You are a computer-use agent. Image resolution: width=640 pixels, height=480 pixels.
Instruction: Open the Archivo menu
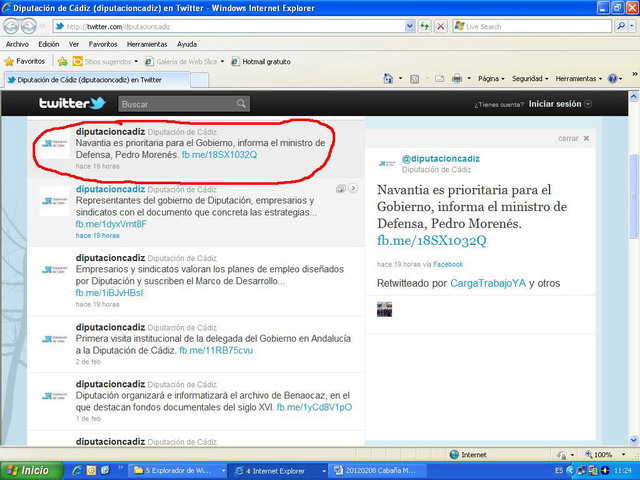click(x=17, y=44)
